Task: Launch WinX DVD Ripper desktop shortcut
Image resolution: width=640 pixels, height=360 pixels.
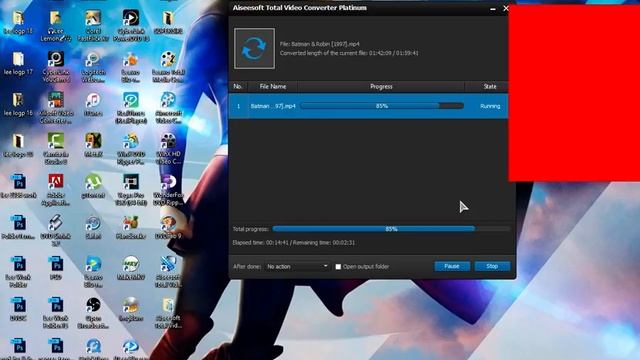Action: [x=131, y=149]
